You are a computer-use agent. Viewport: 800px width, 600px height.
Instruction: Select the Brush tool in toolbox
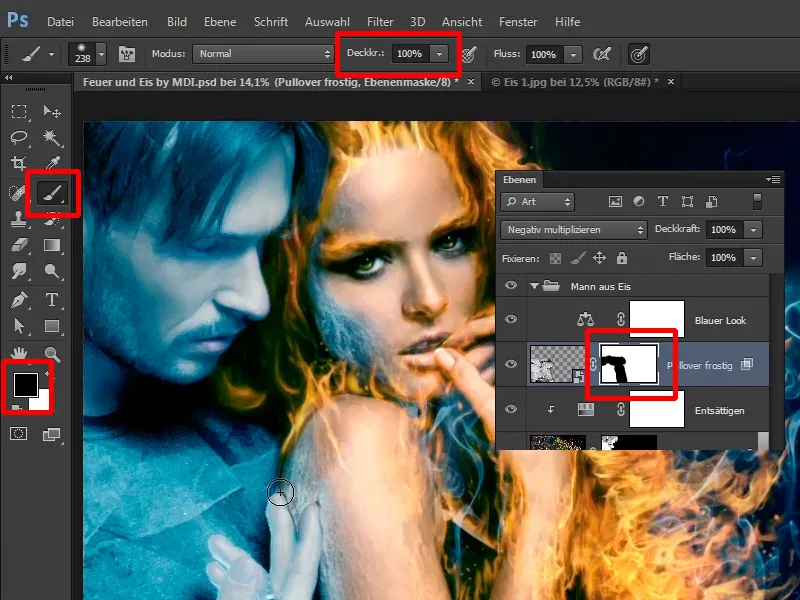52,193
